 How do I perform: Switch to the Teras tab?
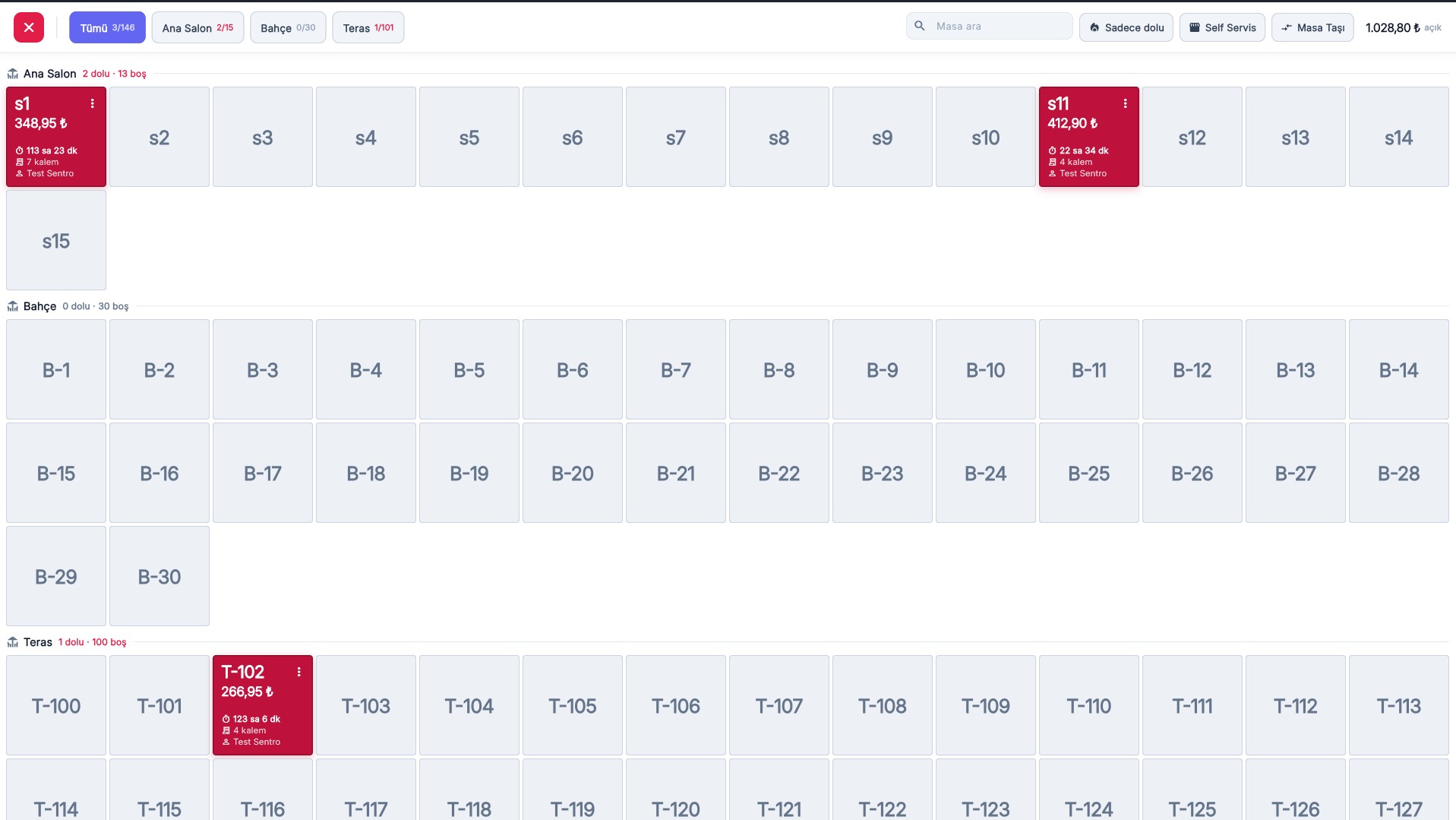click(x=368, y=27)
